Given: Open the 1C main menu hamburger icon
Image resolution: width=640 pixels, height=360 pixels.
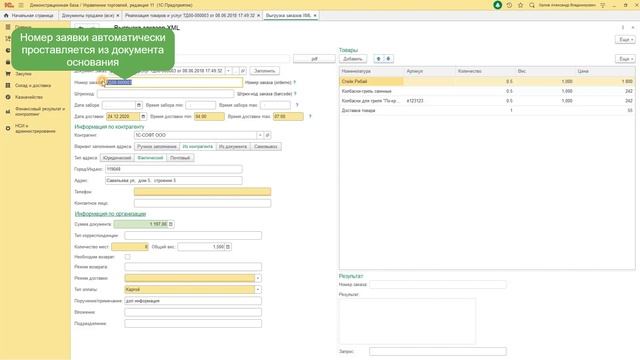Looking at the screenshot, I should [x=21, y=5].
